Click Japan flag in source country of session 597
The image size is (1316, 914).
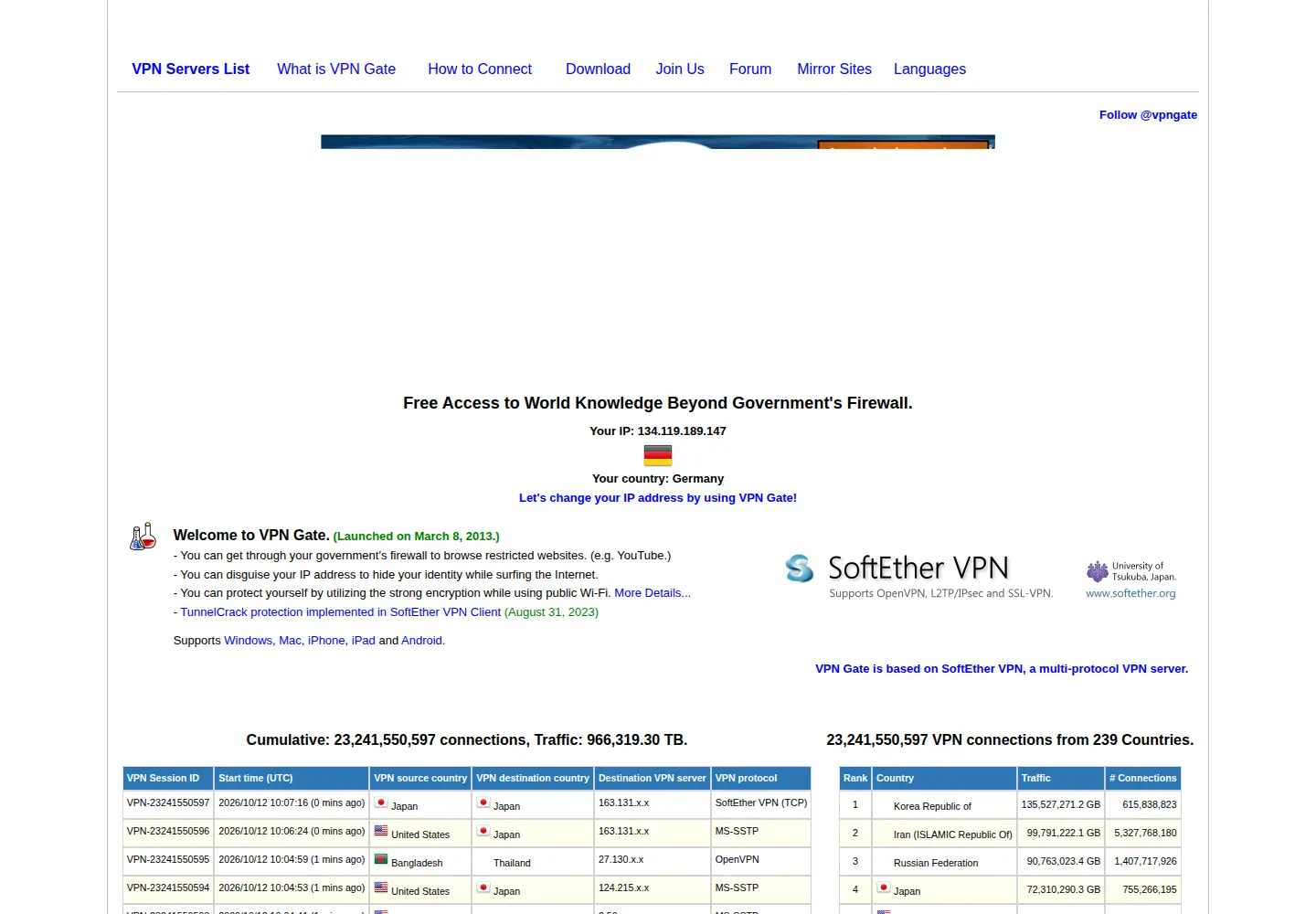381,802
